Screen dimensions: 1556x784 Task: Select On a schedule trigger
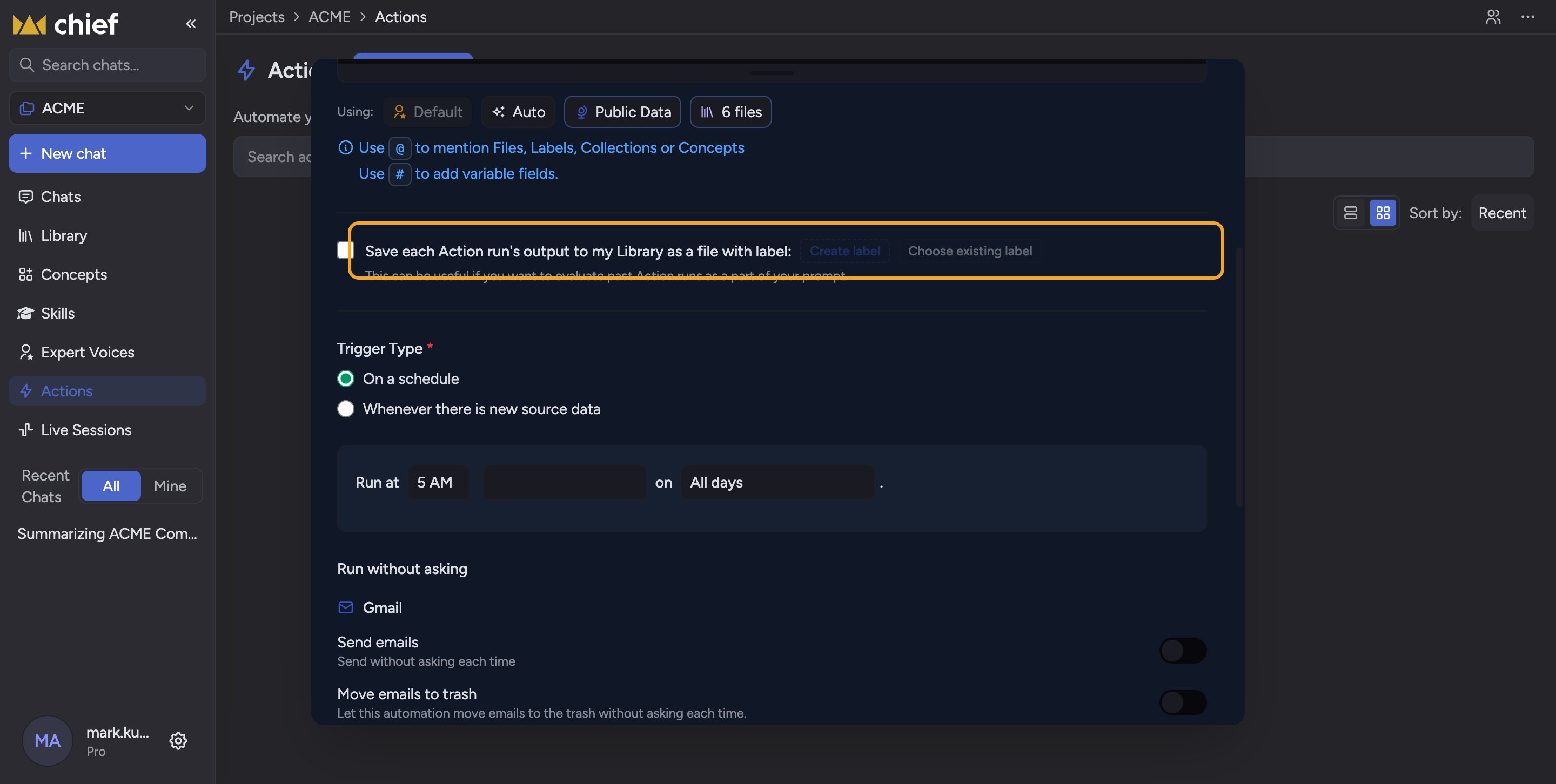[x=346, y=379]
